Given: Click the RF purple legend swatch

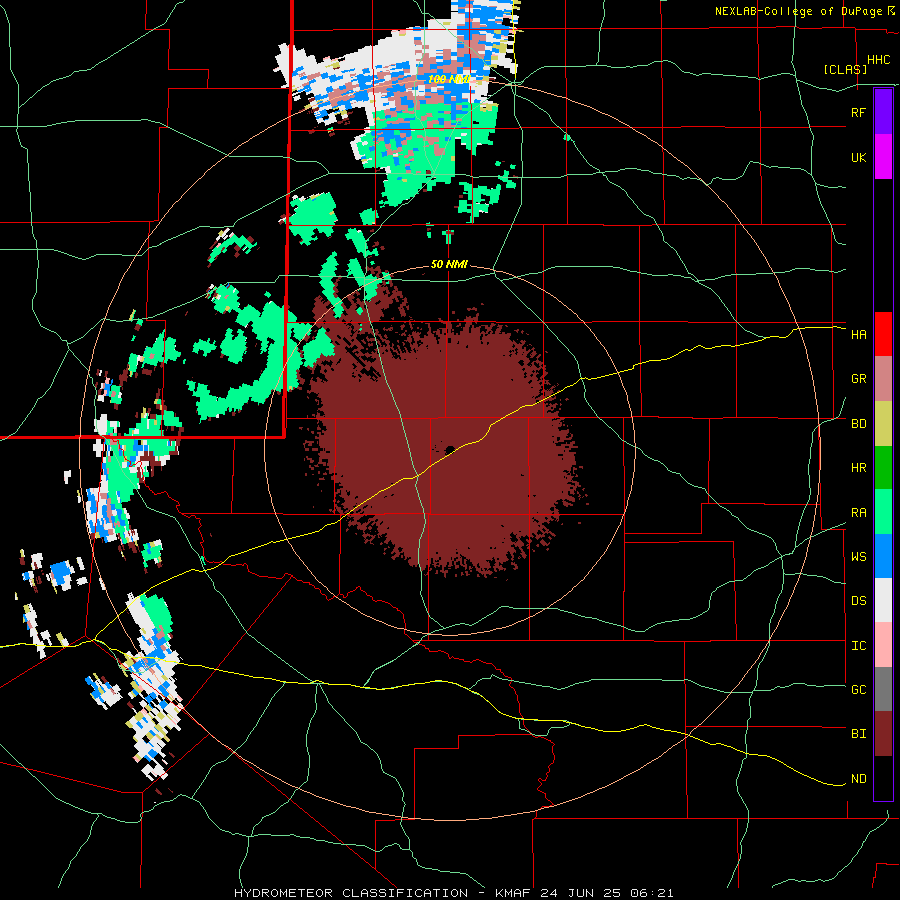Looking at the screenshot, I should pyautogui.click(x=883, y=112).
